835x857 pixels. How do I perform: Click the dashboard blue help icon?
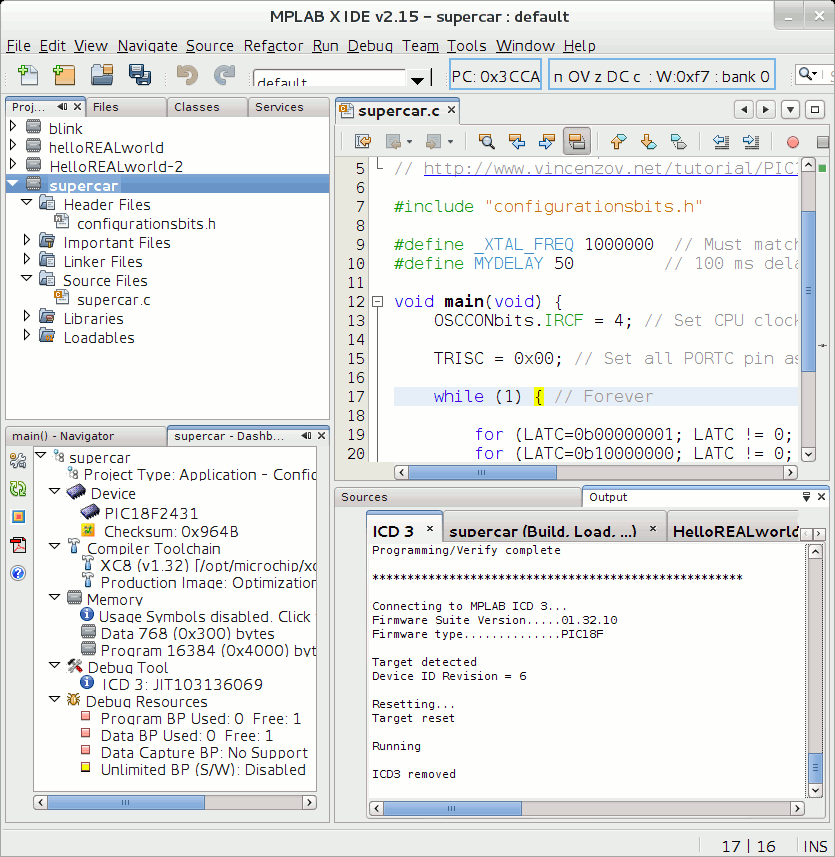pyautogui.click(x=18, y=573)
